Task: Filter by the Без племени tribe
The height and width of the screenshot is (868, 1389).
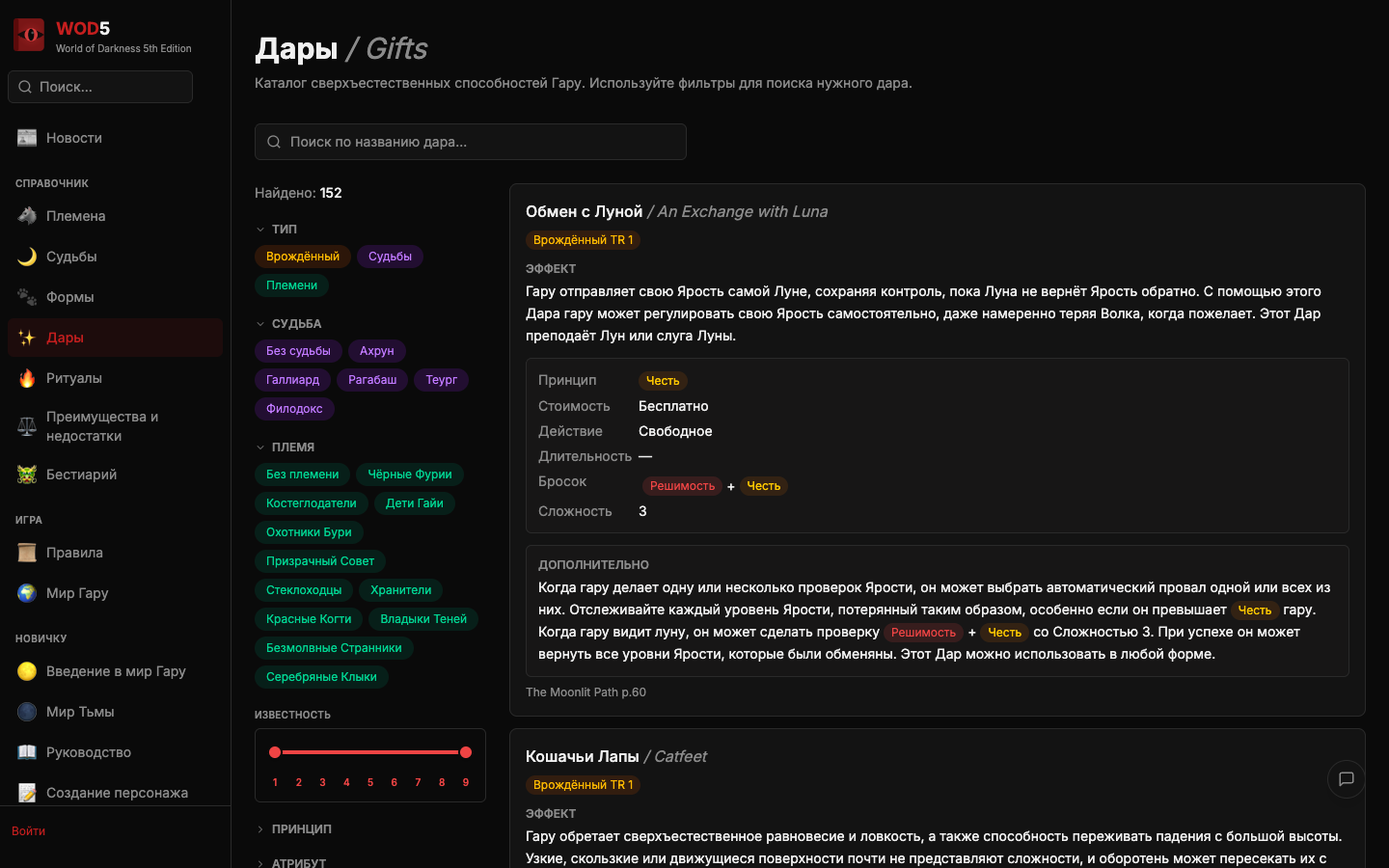Action: click(x=302, y=475)
